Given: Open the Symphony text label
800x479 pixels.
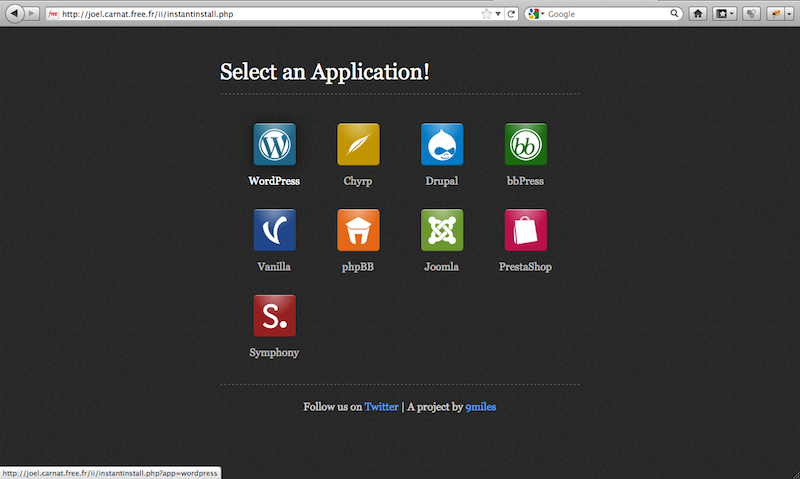Looking at the screenshot, I should (274, 353).
